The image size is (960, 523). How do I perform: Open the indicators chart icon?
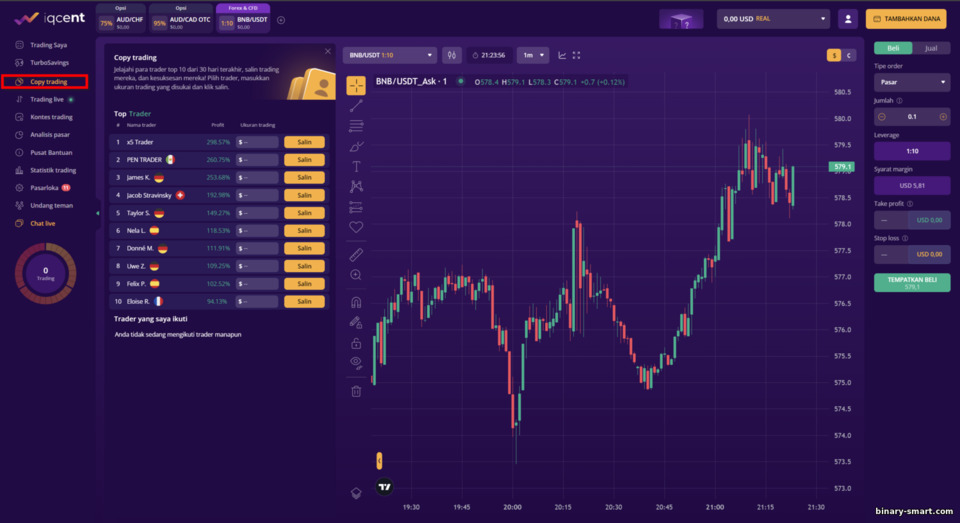[x=562, y=55]
